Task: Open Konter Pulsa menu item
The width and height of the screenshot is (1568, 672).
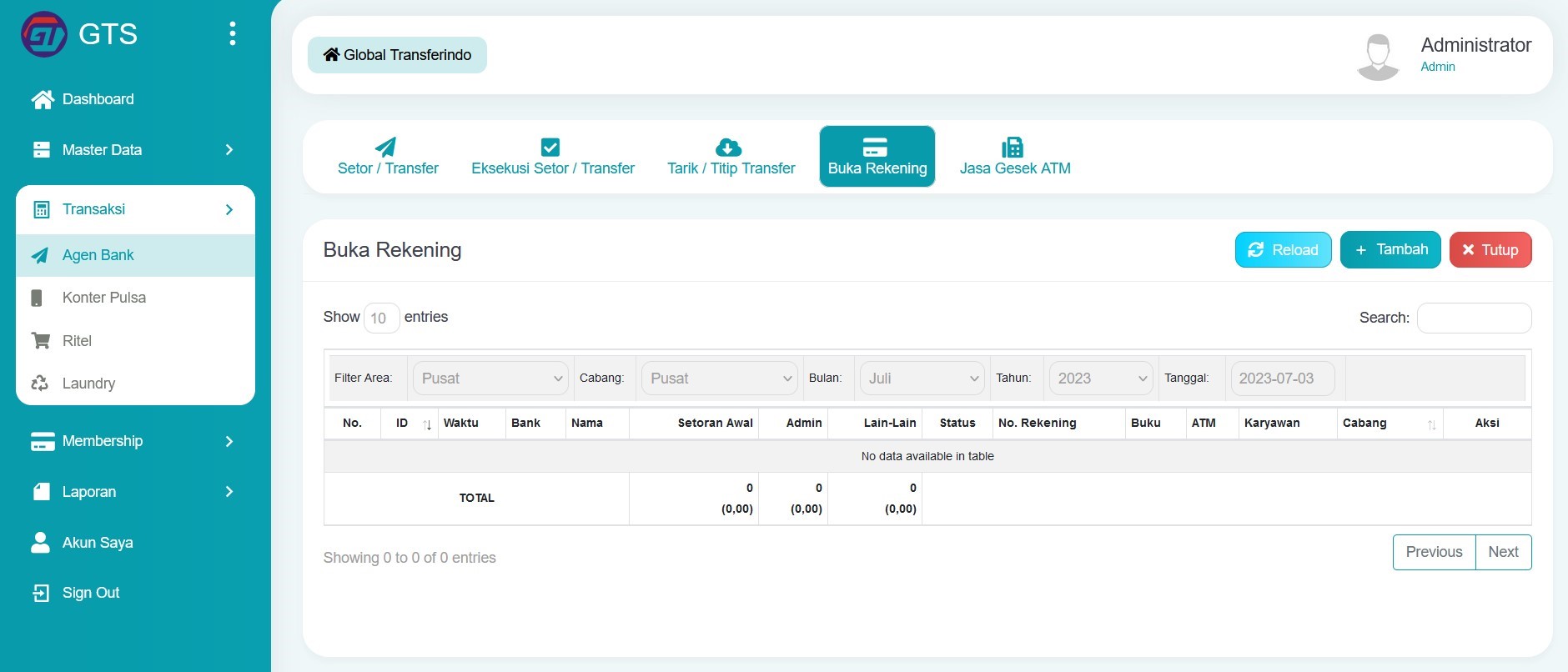Action: coord(135,298)
